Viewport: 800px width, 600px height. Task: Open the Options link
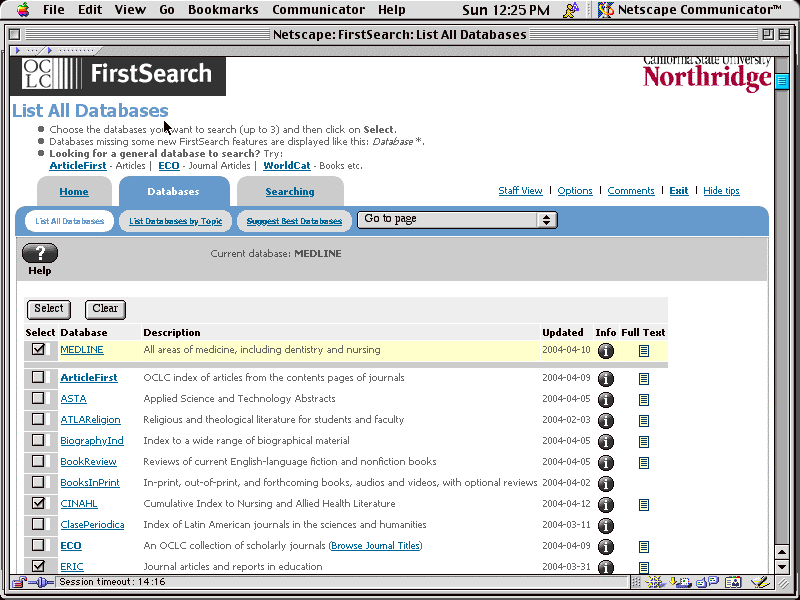575,190
